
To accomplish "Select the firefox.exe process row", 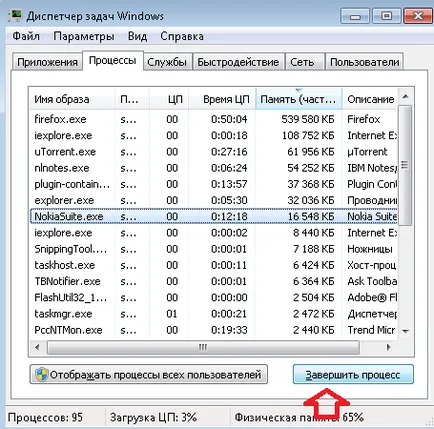I will click(213, 119).
